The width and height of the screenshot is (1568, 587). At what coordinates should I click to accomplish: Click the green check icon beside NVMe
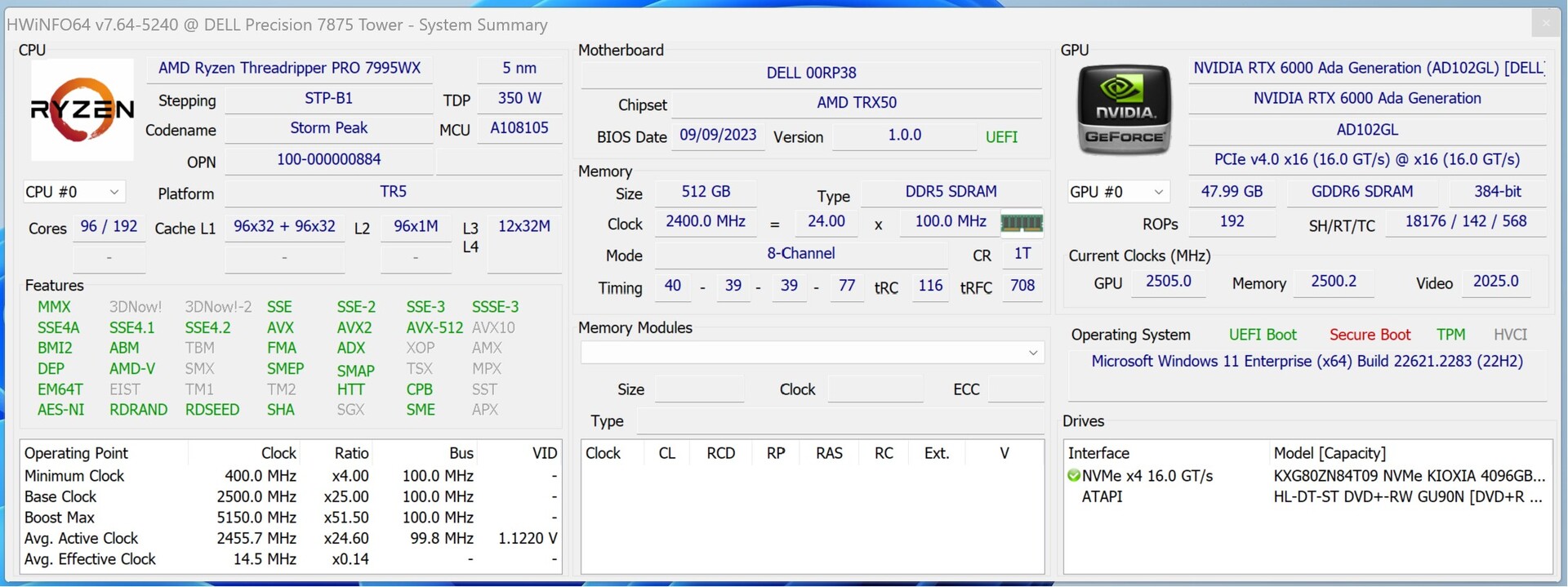point(1074,475)
